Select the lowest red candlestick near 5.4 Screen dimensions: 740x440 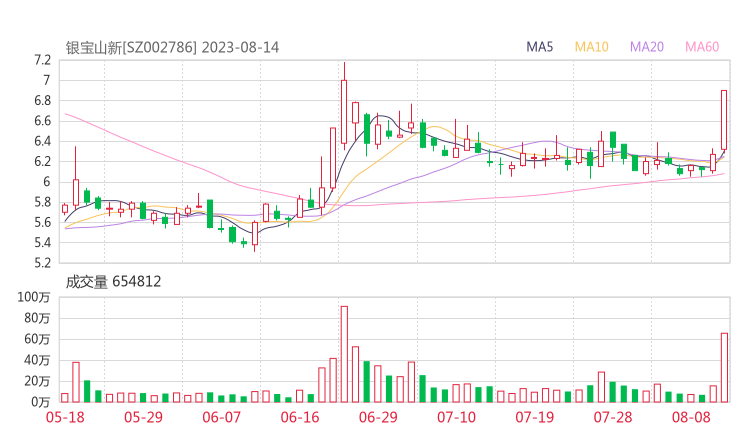pyautogui.click(x=255, y=236)
